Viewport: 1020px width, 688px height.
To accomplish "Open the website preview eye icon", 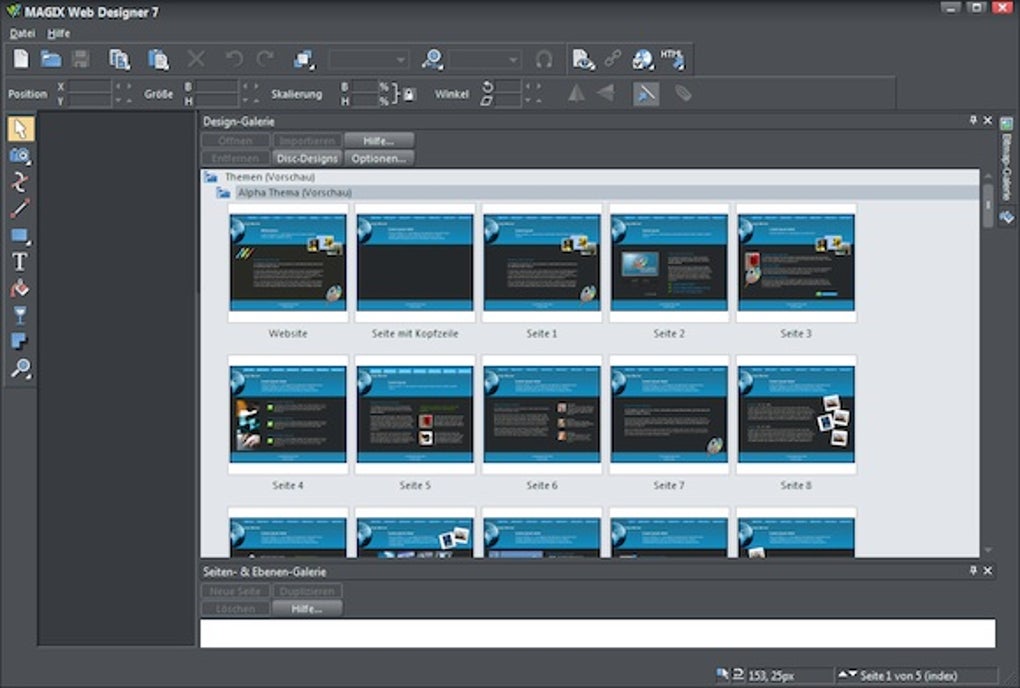I will click(x=583, y=59).
